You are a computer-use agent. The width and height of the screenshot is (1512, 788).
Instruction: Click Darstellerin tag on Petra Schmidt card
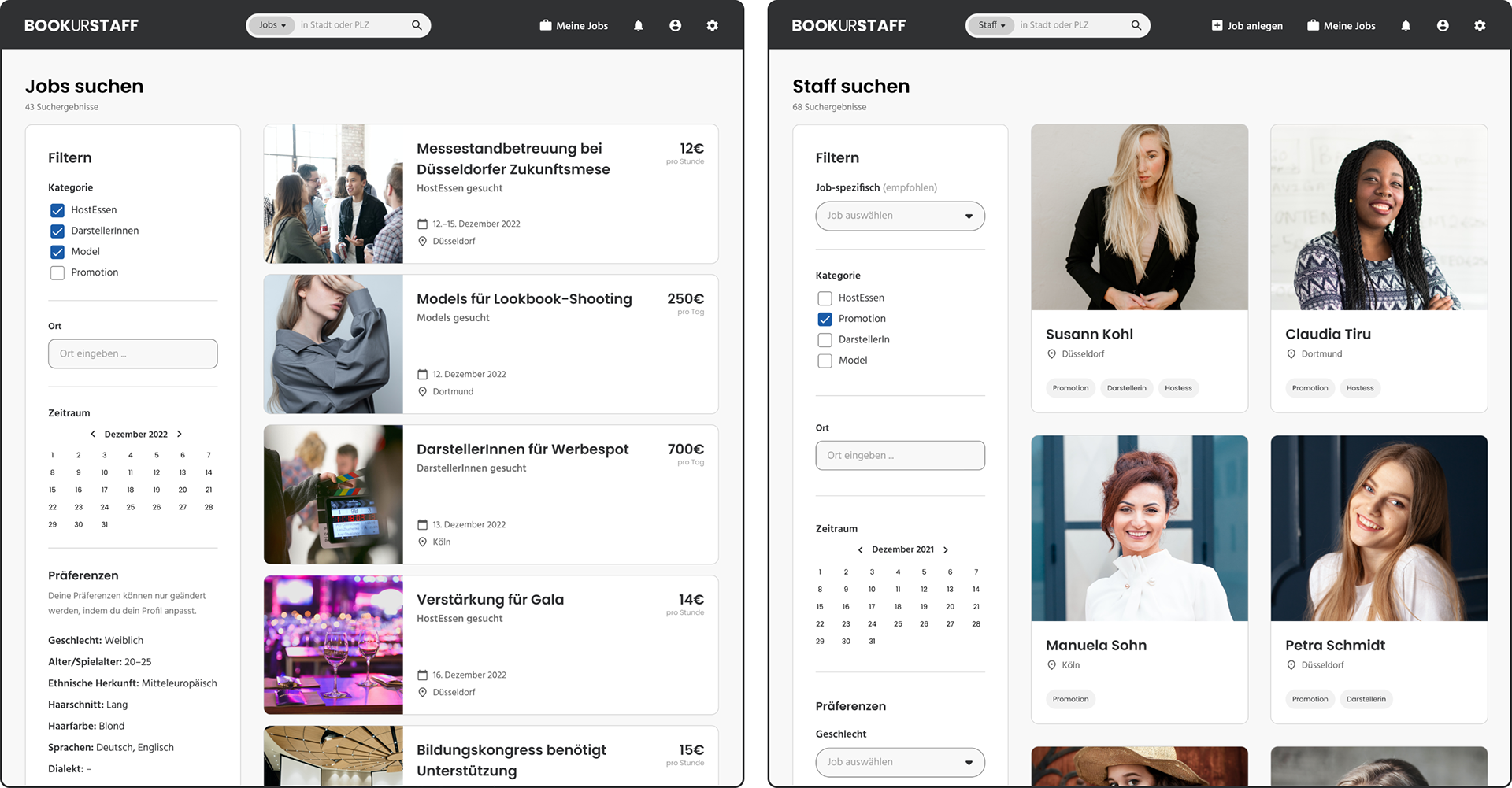(x=1366, y=699)
